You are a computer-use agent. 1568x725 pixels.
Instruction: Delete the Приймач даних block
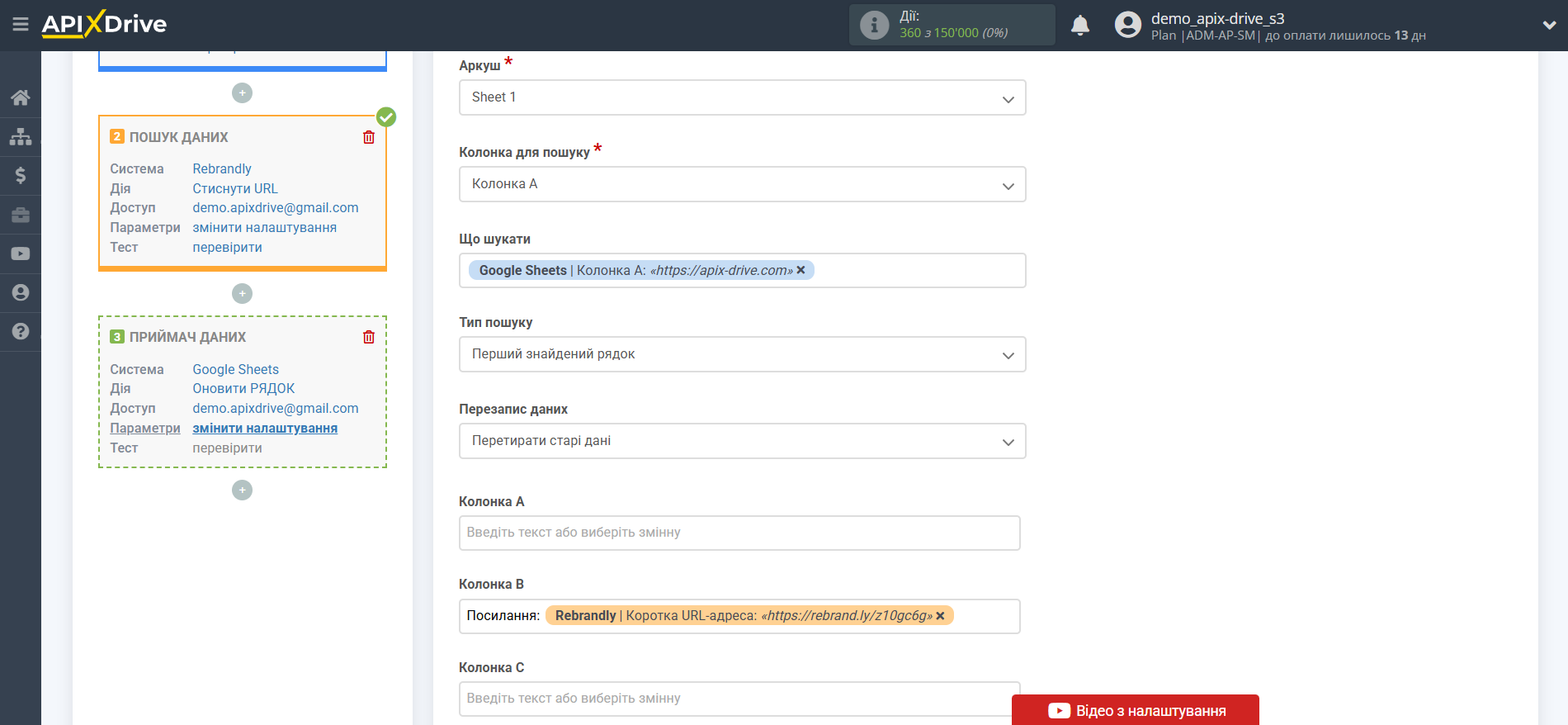[369, 337]
